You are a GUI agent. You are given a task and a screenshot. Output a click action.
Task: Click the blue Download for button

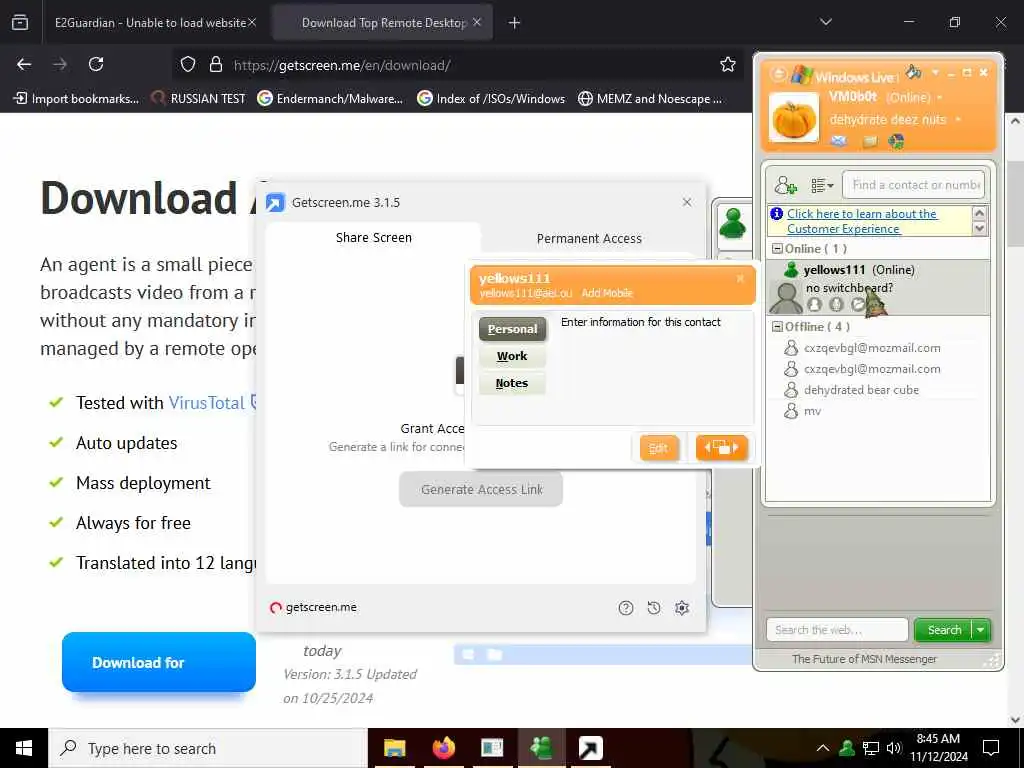159,662
